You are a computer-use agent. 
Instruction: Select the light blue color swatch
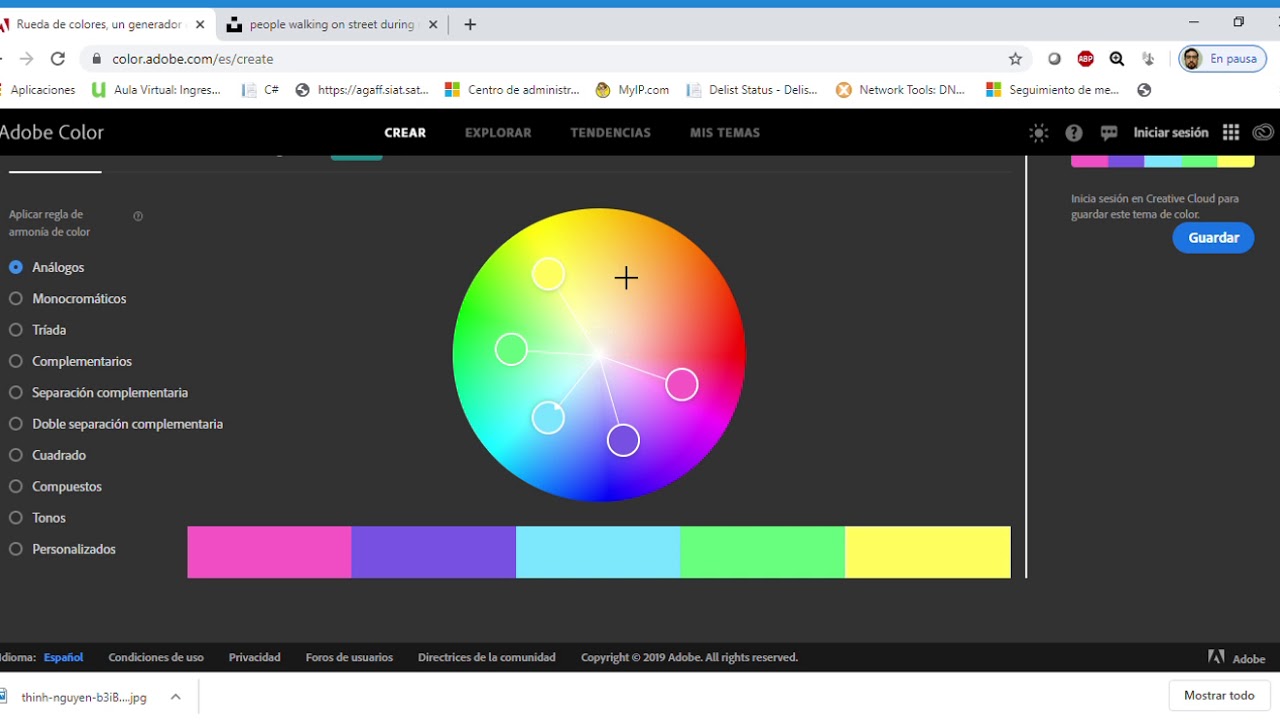598,552
